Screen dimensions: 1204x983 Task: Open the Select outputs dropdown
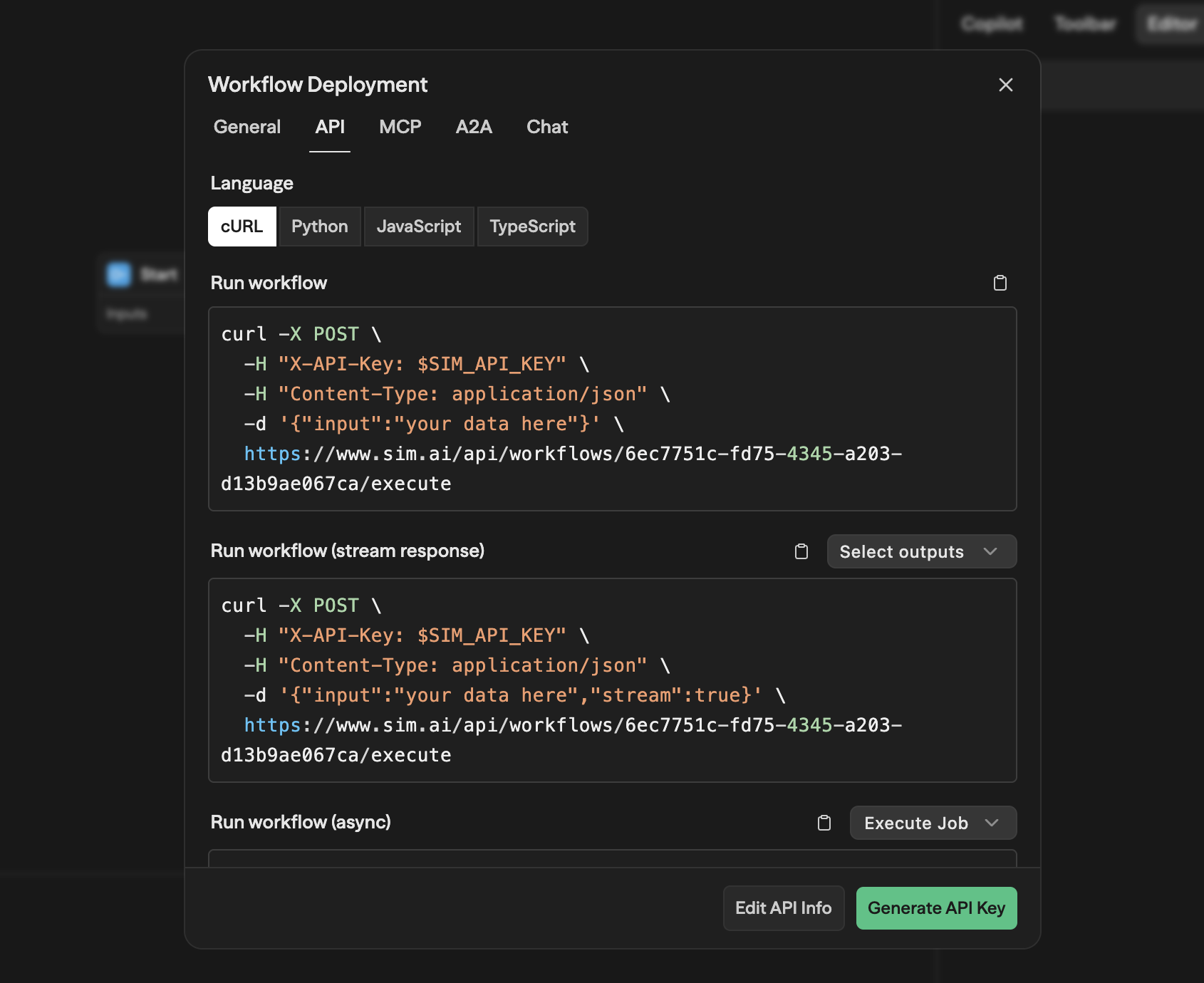tap(920, 551)
